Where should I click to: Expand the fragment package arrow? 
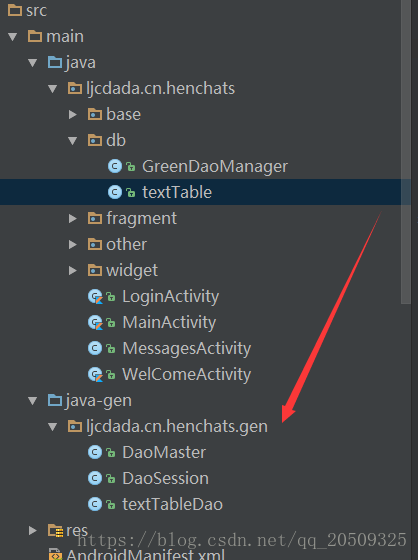point(73,219)
